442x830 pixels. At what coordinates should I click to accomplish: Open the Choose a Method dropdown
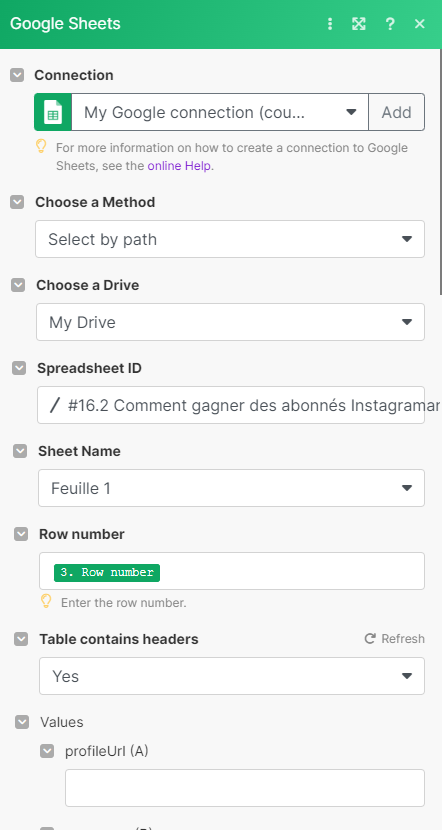click(x=230, y=239)
